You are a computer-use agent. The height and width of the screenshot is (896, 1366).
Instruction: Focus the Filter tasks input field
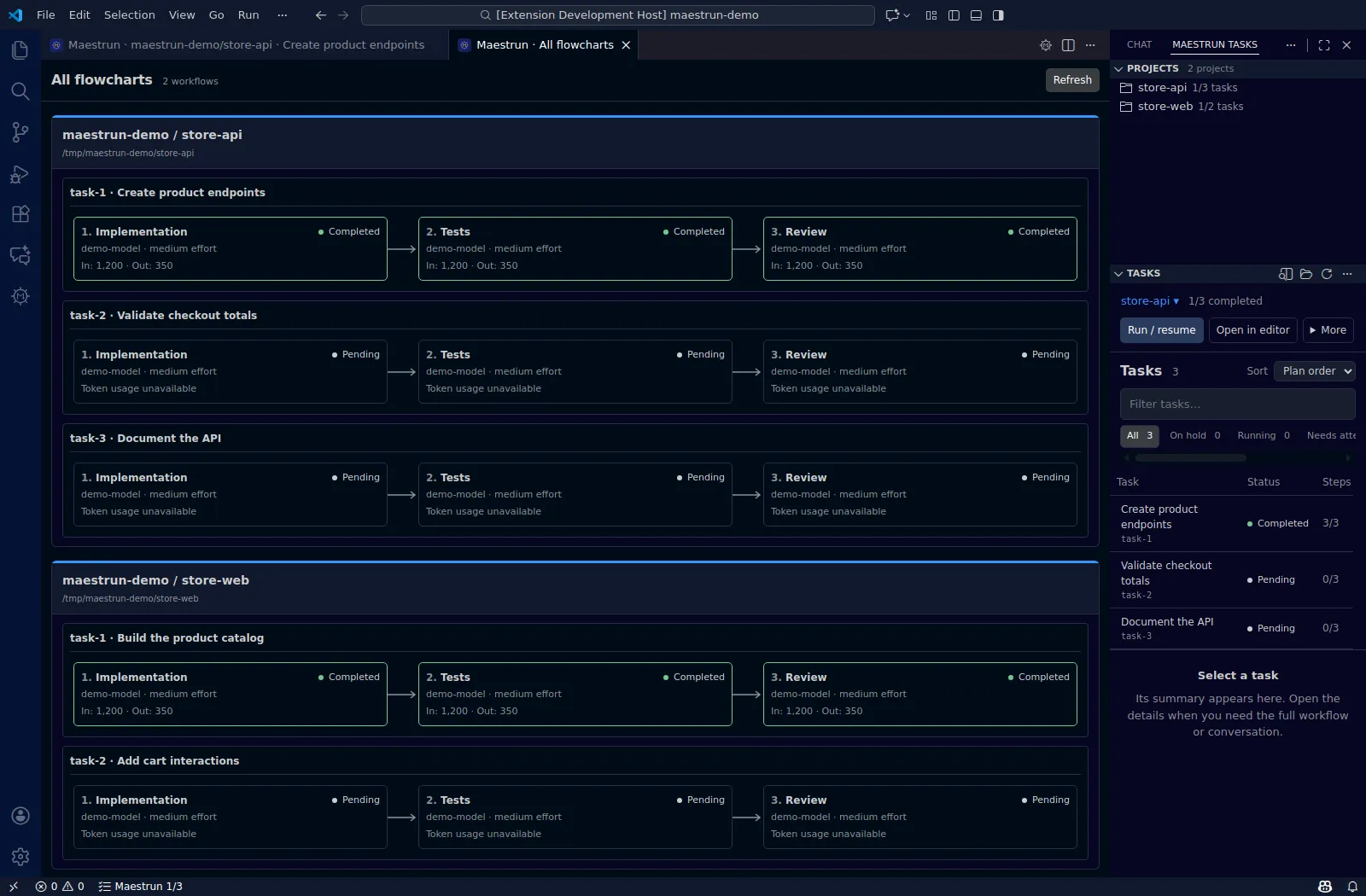[1237, 404]
